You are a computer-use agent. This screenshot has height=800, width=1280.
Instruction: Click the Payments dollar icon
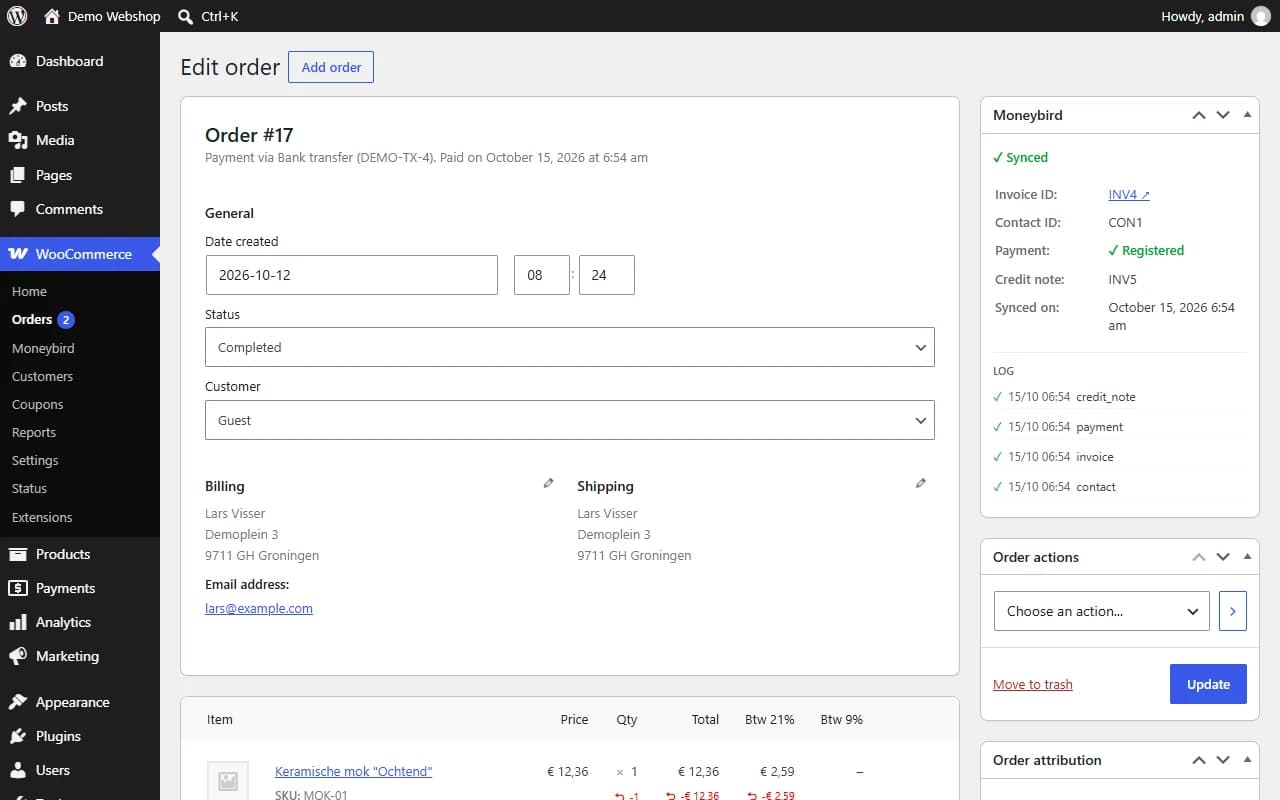(18, 588)
